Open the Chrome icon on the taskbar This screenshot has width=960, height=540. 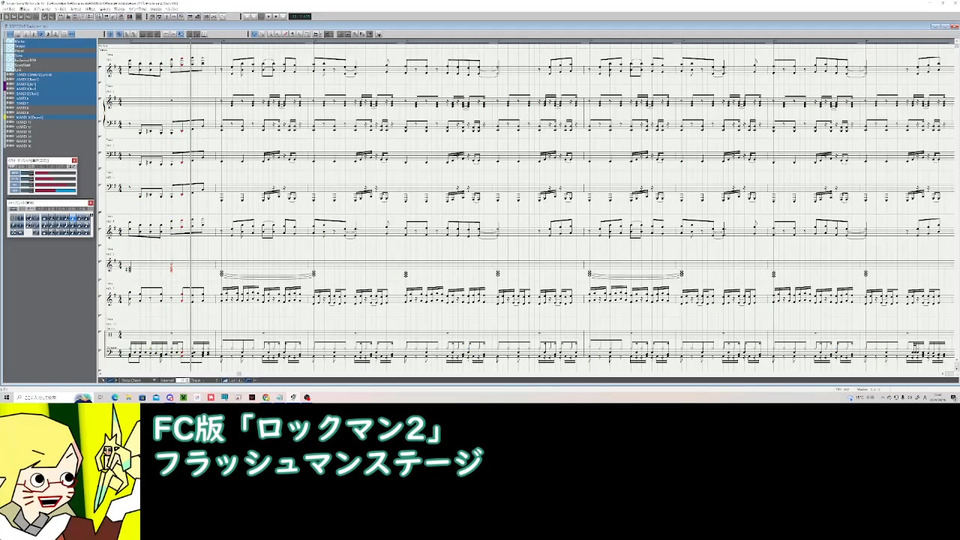click(266, 397)
